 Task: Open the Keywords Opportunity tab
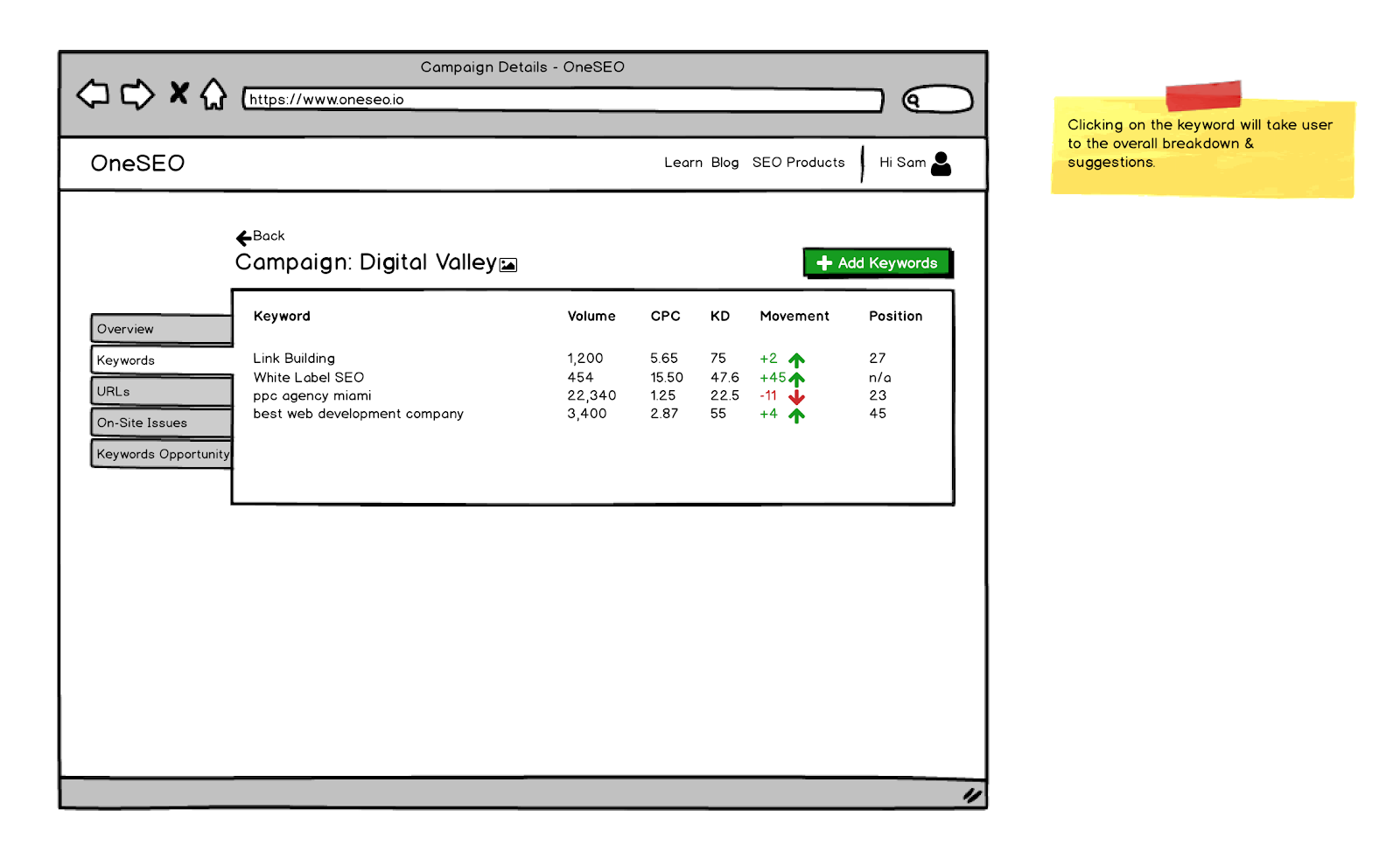pos(162,454)
